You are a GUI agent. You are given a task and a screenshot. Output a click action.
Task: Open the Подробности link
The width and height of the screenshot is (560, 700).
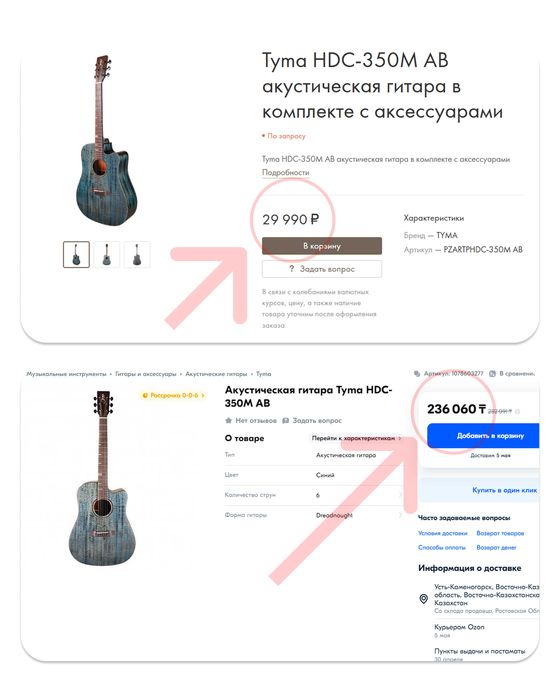285,172
